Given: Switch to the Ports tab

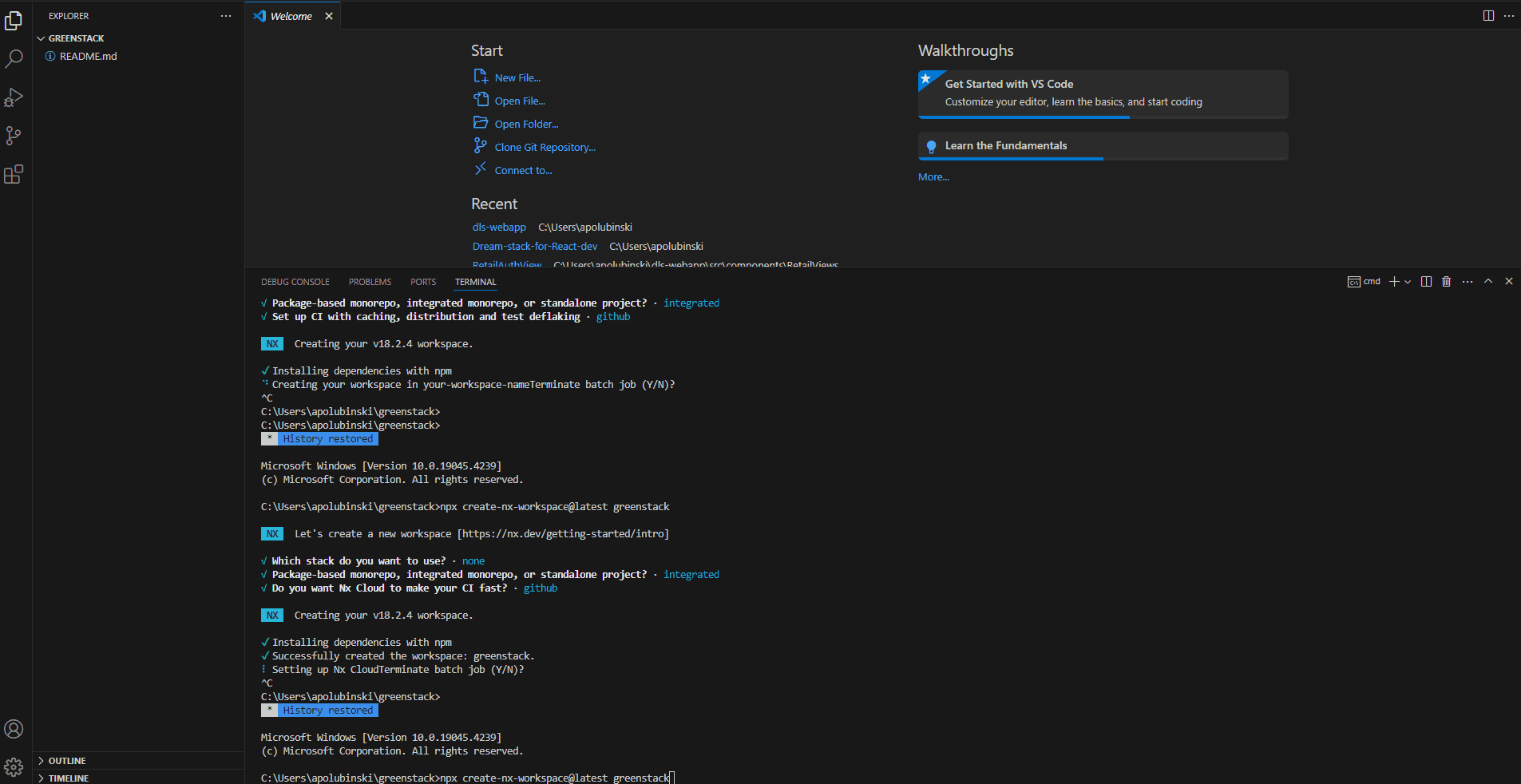Looking at the screenshot, I should (423, 283).
